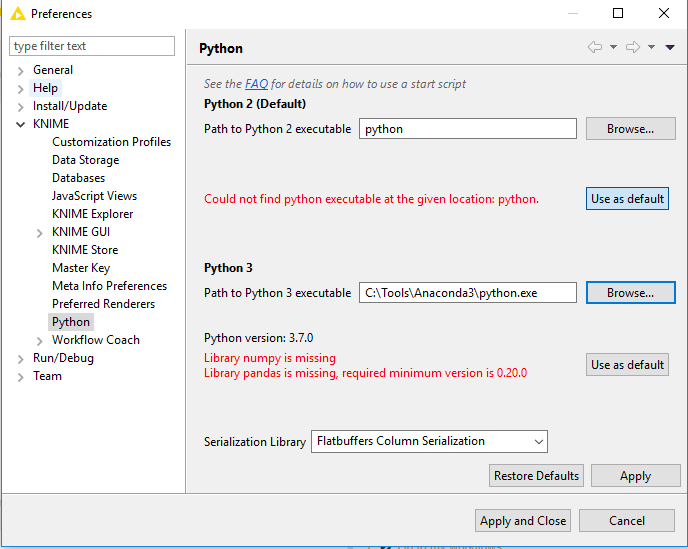Open the FAQ link
The image size is (688, 549).
[256, 84]
